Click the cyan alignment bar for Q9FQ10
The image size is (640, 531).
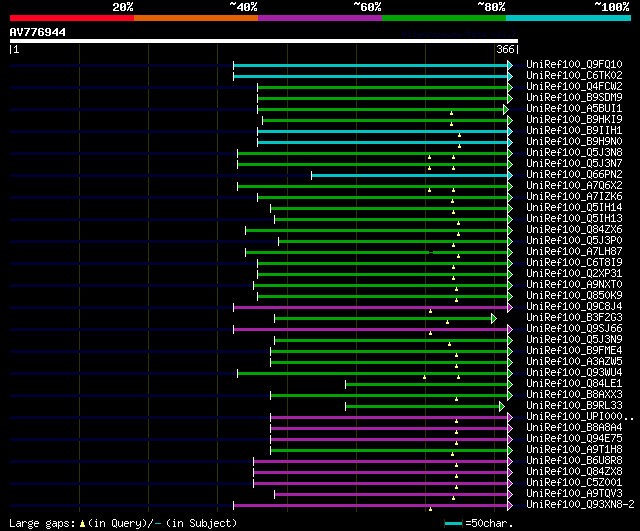pos(371,65)
